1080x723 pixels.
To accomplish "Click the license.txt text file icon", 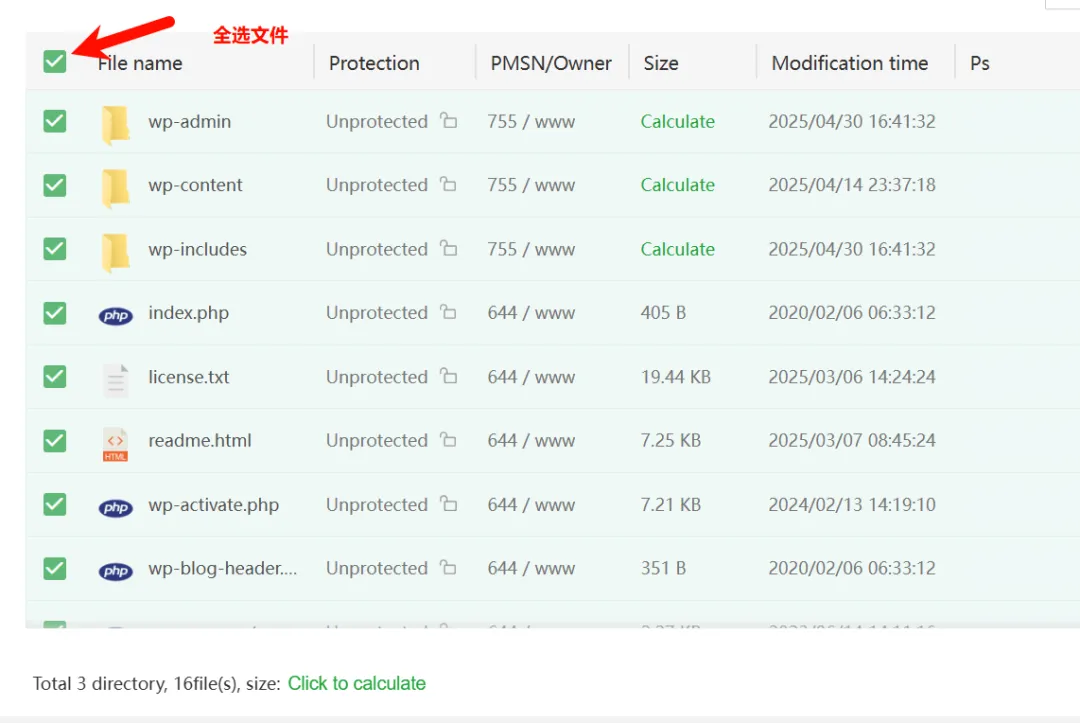I will [x=116, y=380].
